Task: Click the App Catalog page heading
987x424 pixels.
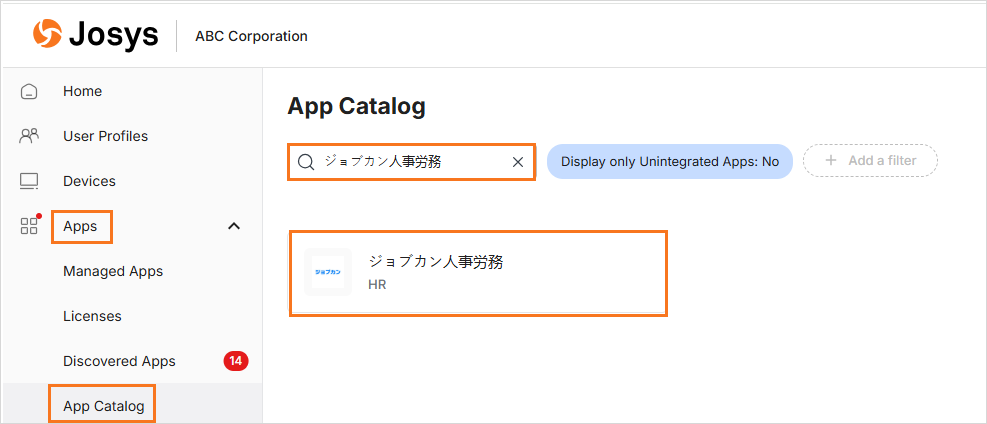Action: click(356, 106)
